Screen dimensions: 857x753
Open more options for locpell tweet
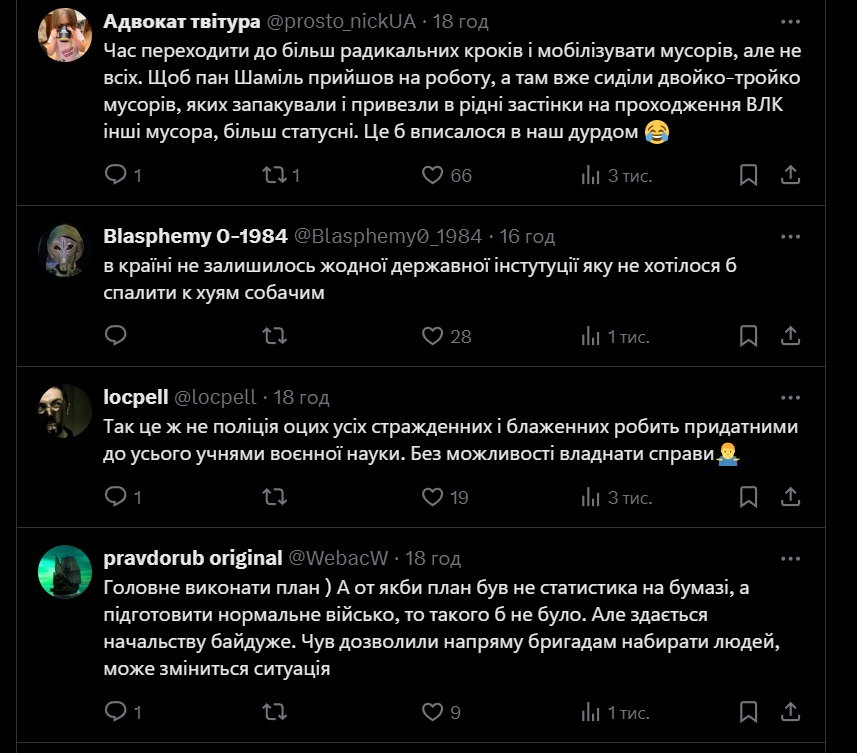(790, 398)
